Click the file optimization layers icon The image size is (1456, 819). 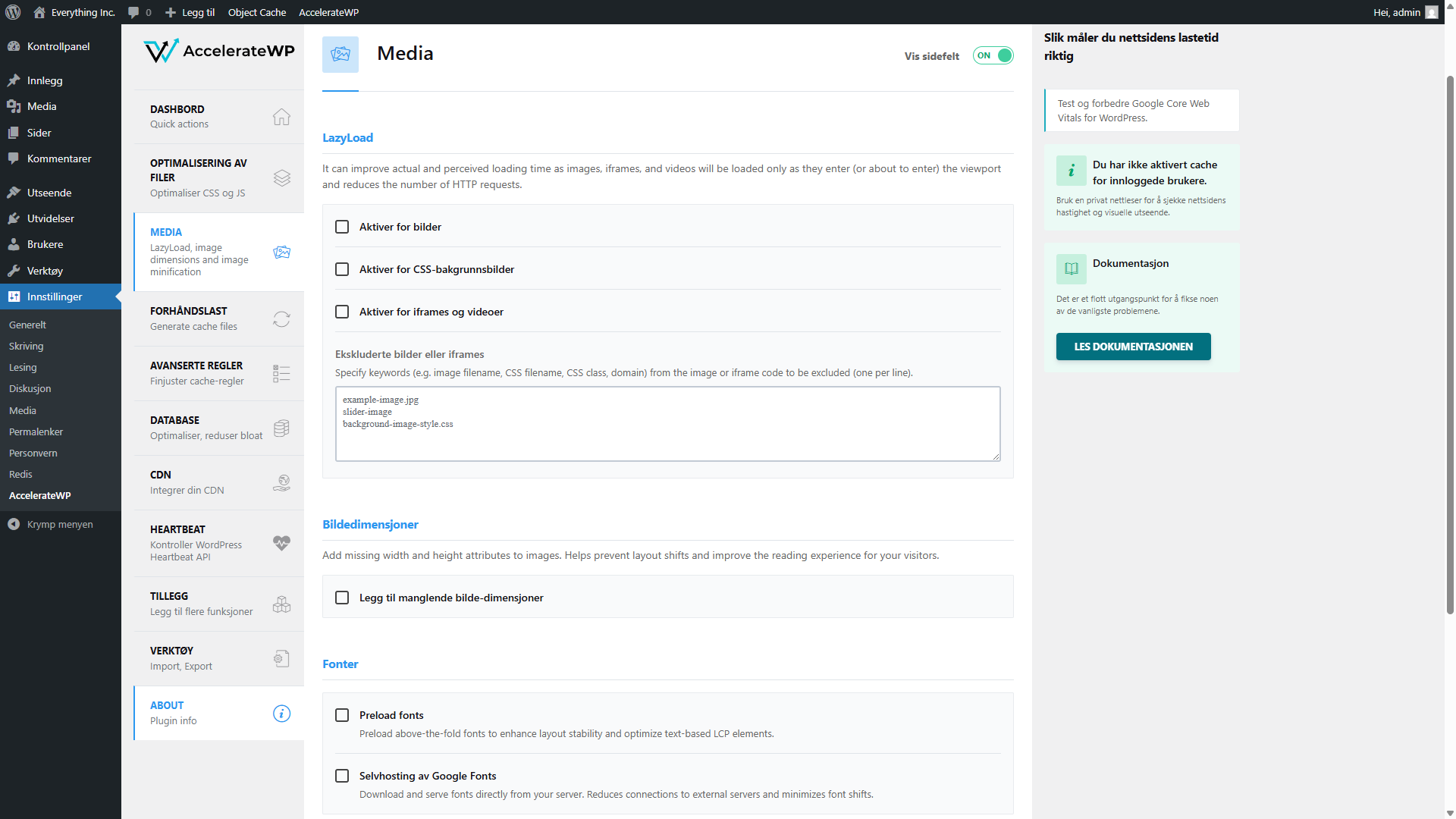point(281,178)
